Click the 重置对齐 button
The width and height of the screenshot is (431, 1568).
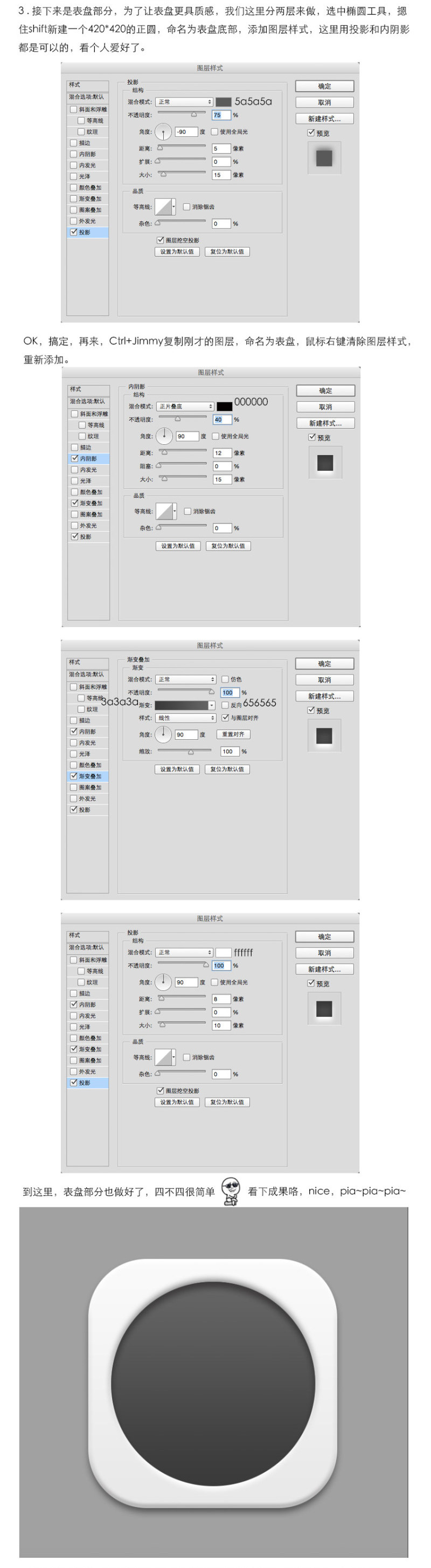pos(233,734)
